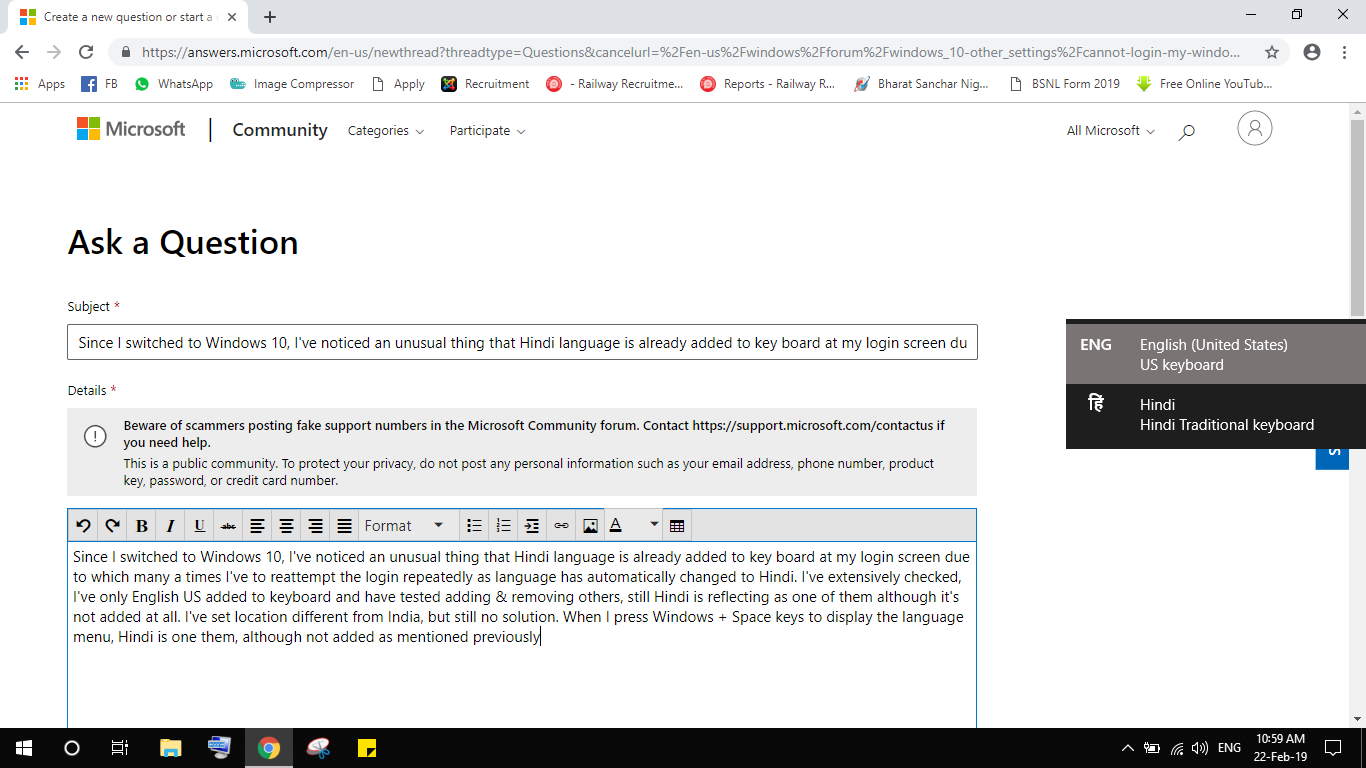
Task: Open the Wi-Fi network panel
Action: click(x=1177, y=748)
